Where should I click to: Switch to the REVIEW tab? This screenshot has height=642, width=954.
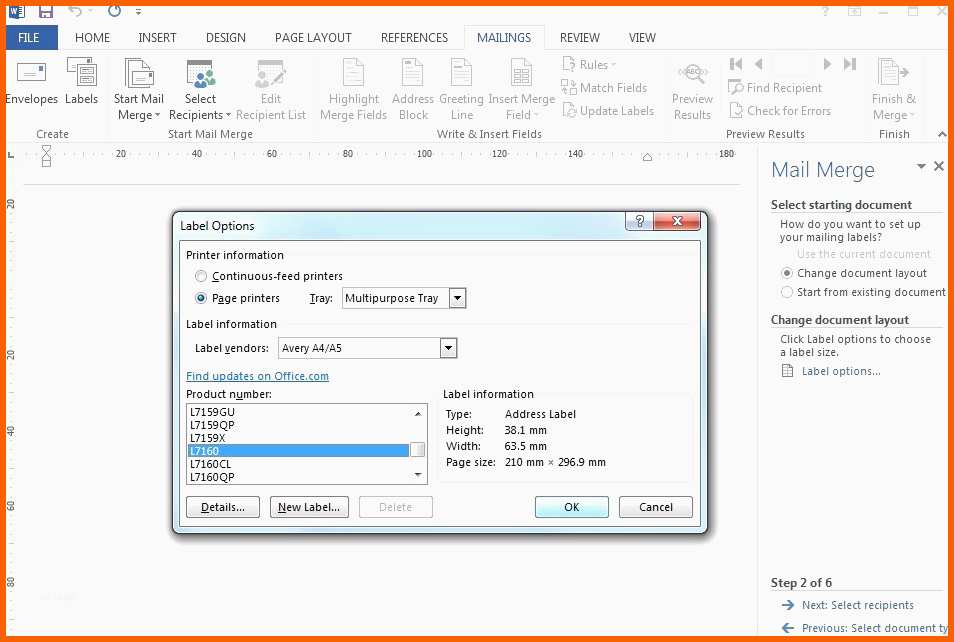click(580, 38)
